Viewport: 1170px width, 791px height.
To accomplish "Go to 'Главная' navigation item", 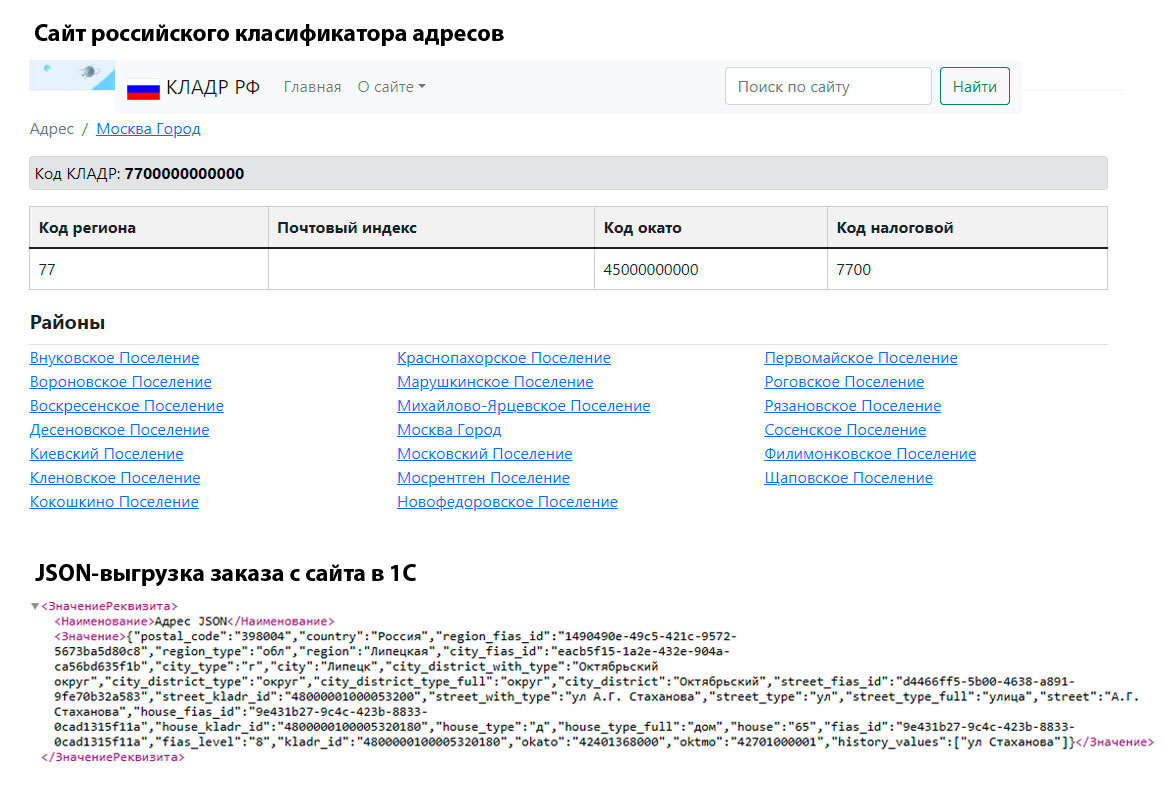I will (x=312, y=87).
